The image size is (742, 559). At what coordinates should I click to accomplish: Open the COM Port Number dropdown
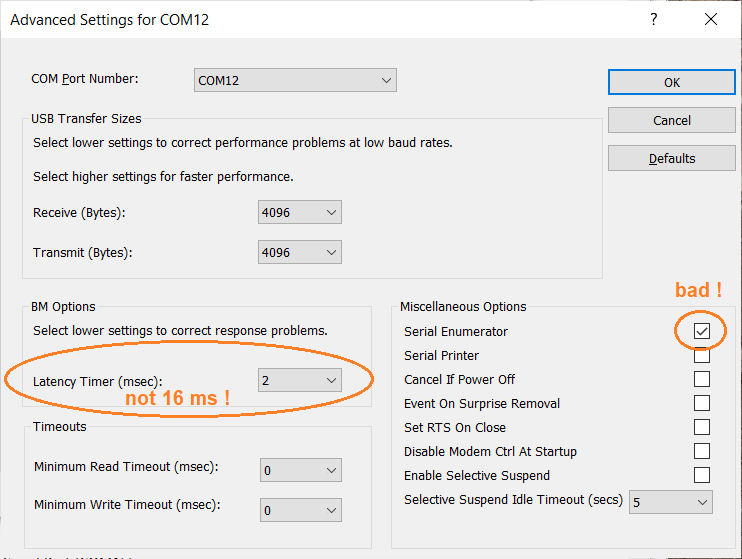tap(295, 81)
